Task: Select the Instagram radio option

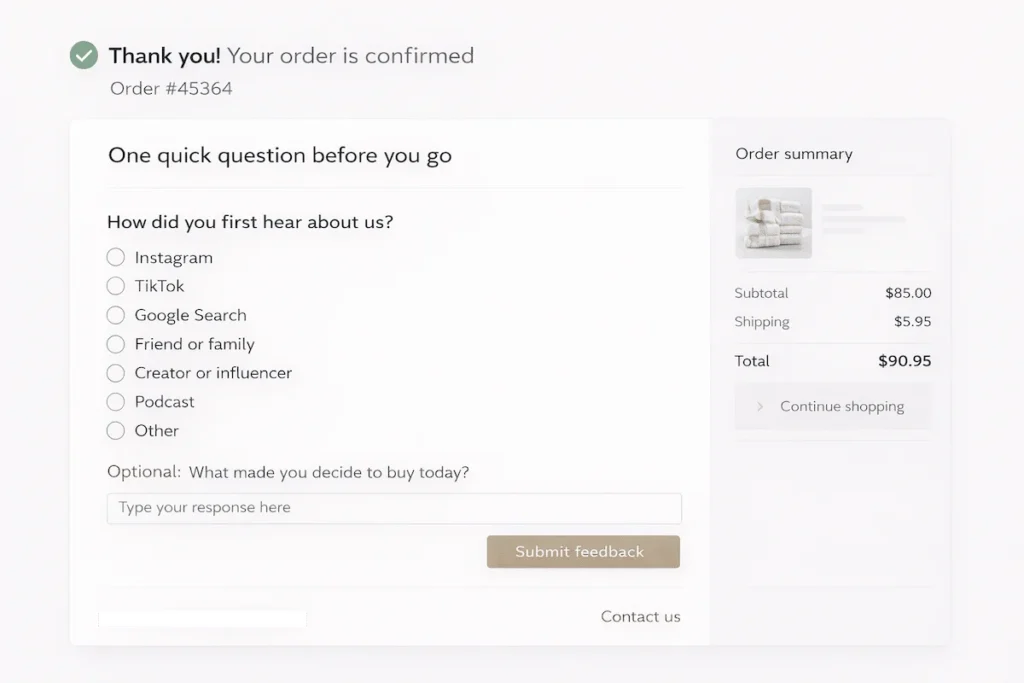Action: point(116,258)
